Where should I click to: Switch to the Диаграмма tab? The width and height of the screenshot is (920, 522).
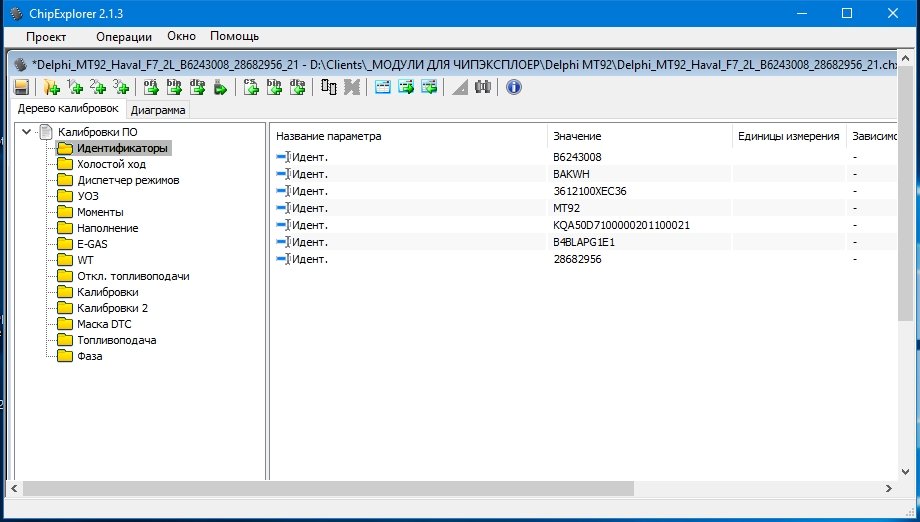click(x=158, y=110)
